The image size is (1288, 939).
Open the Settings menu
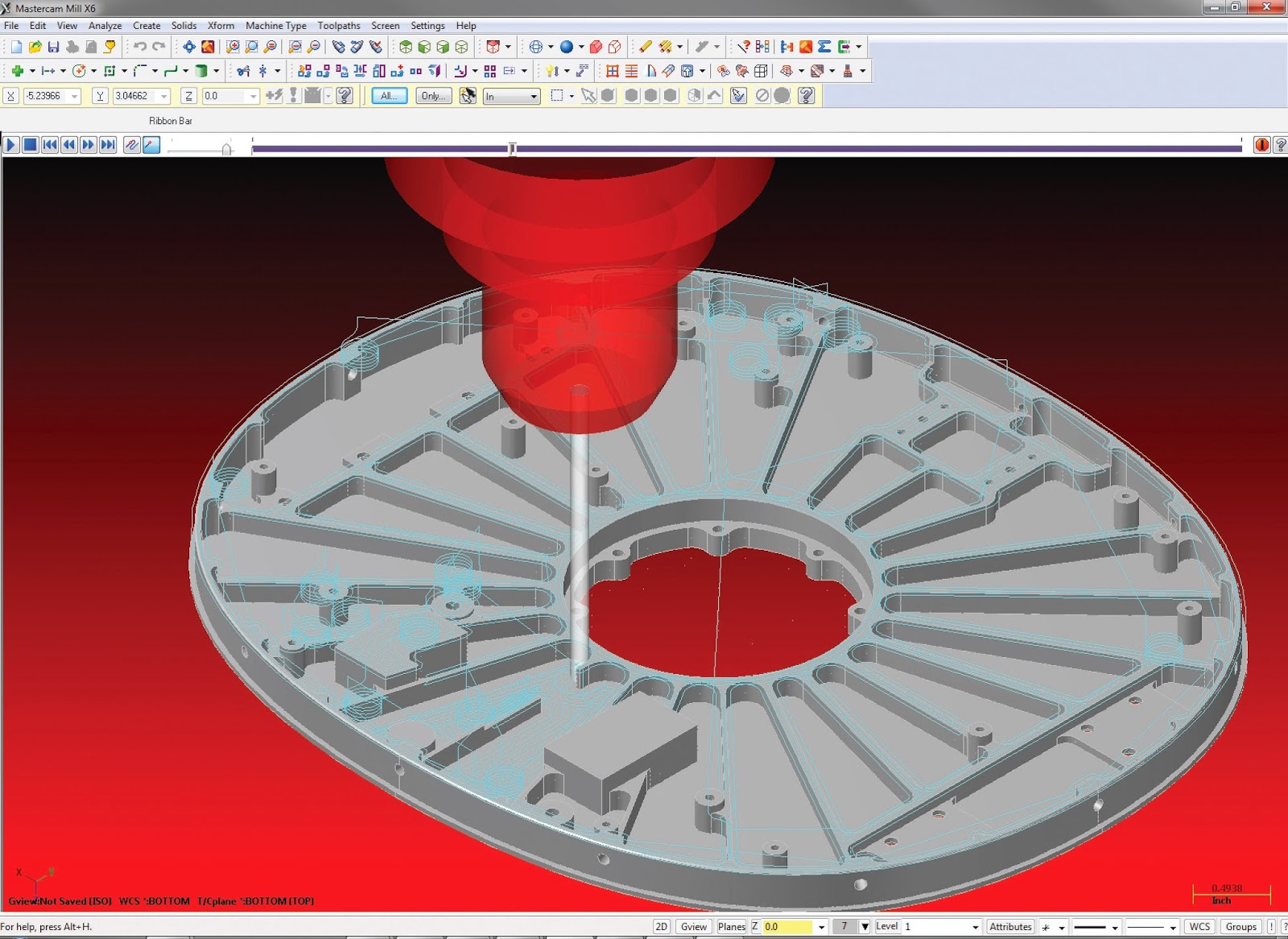pyautogui.click(x=427, y=26)
